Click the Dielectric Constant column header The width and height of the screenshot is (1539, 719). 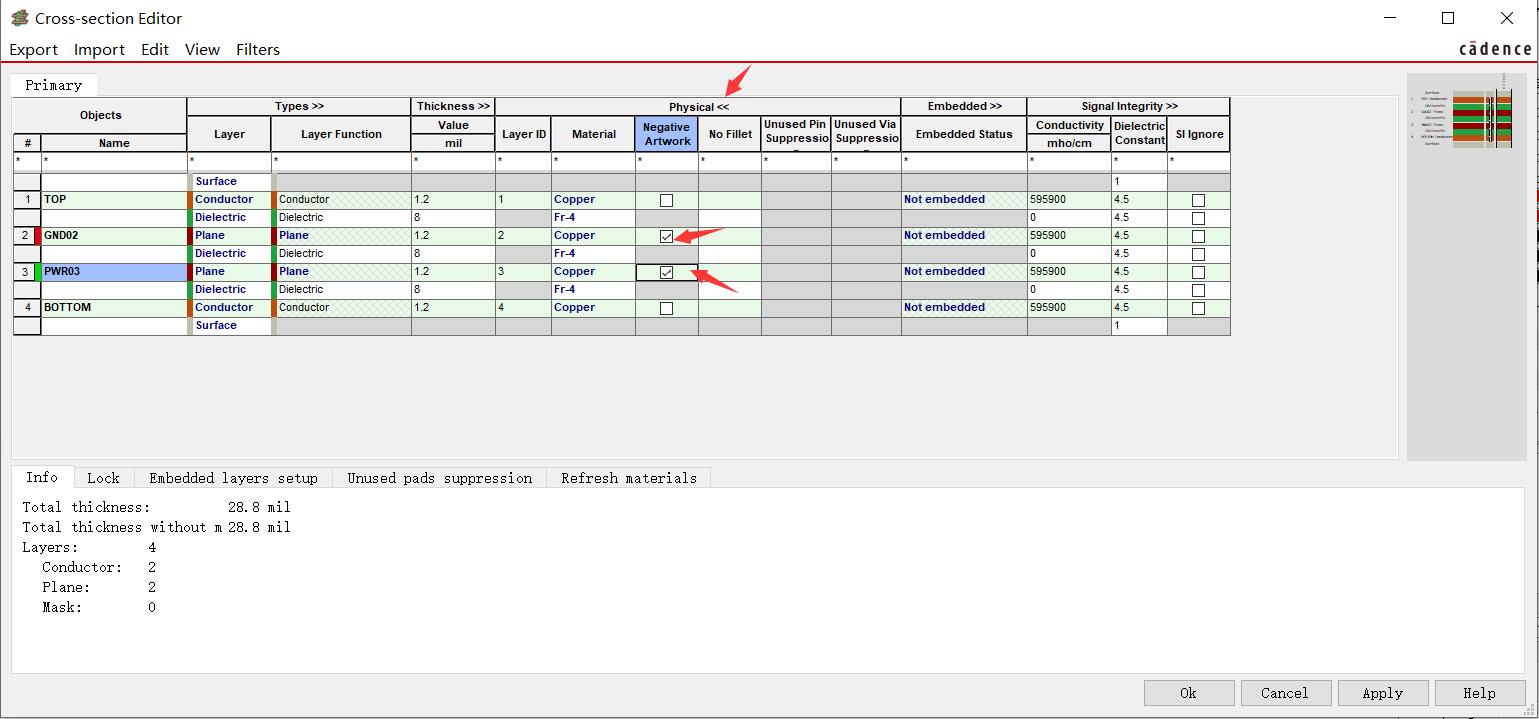click(x=1139, y=134)
